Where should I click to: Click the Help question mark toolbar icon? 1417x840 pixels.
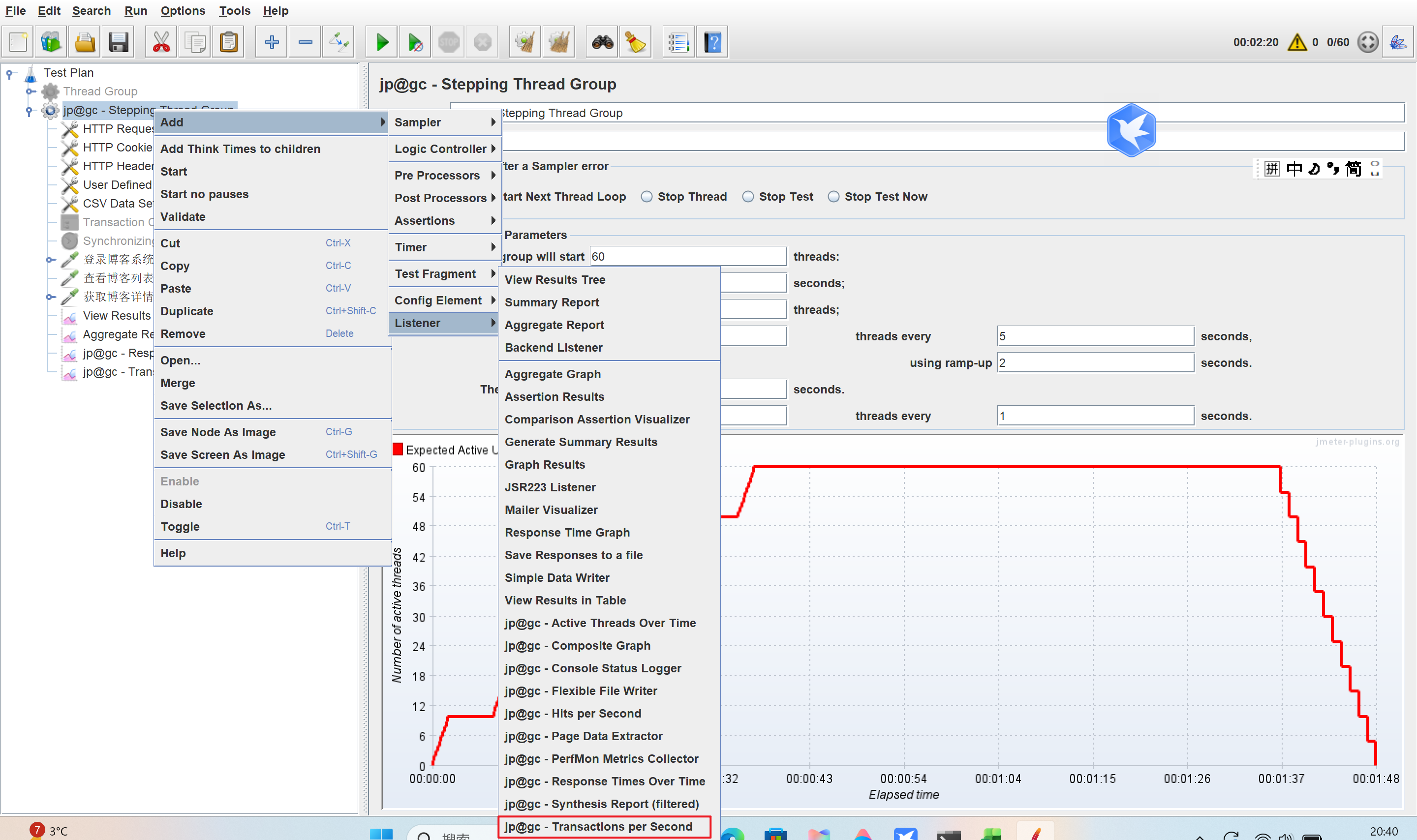tap(712, 42)
